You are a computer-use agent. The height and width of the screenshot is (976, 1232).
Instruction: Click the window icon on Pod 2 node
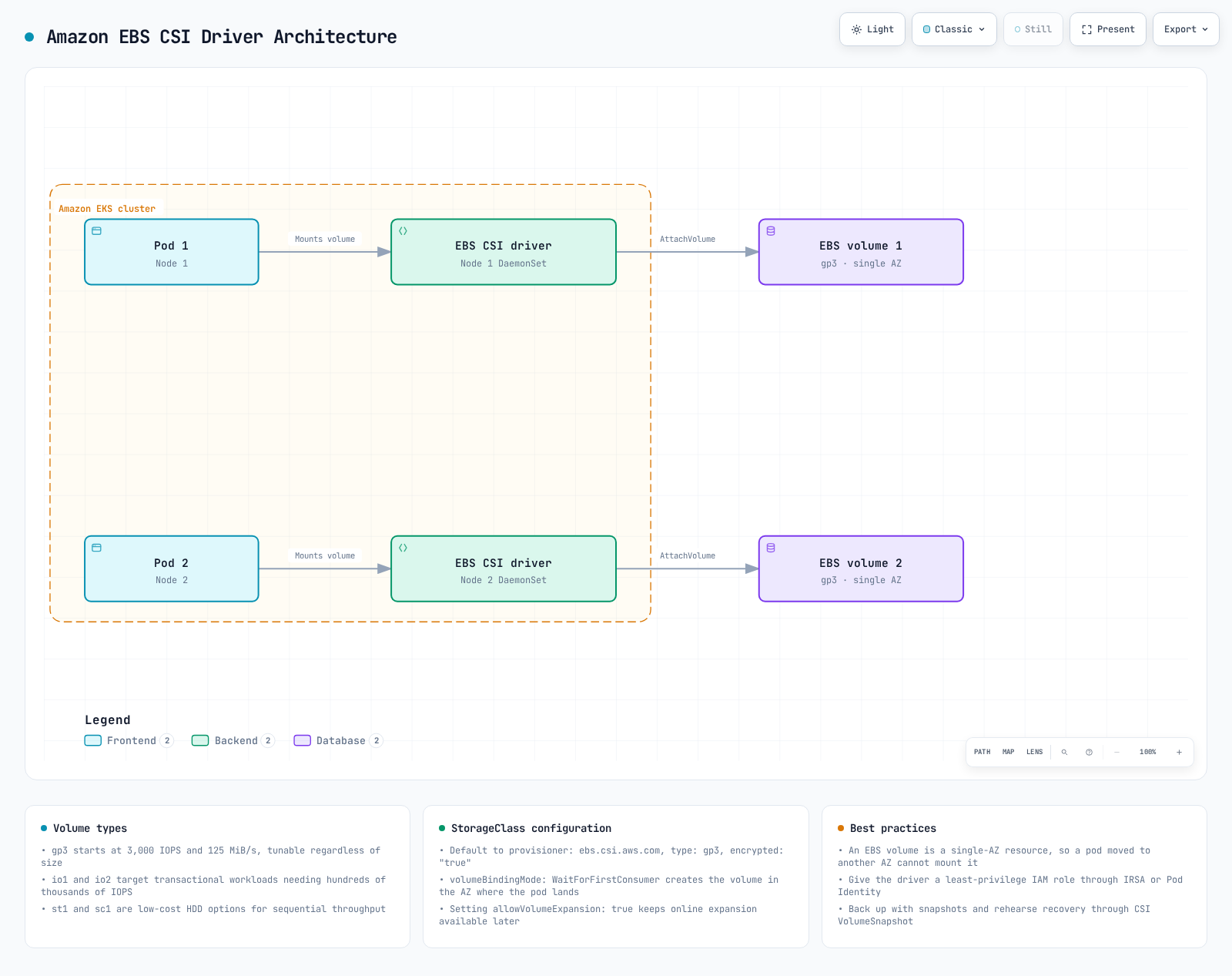coord(97,548)
